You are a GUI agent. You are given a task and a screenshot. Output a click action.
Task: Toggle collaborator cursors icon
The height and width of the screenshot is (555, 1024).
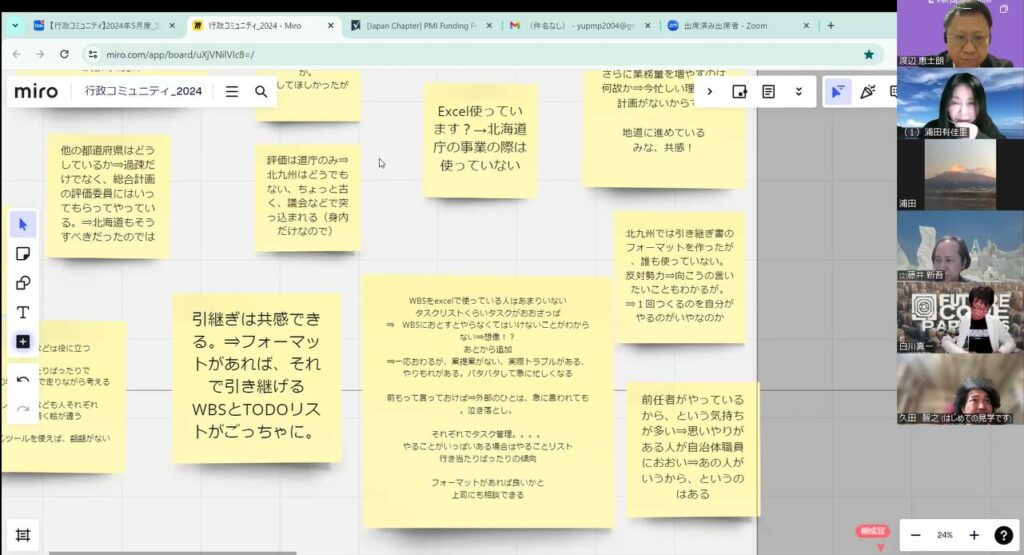pos(837,92)
